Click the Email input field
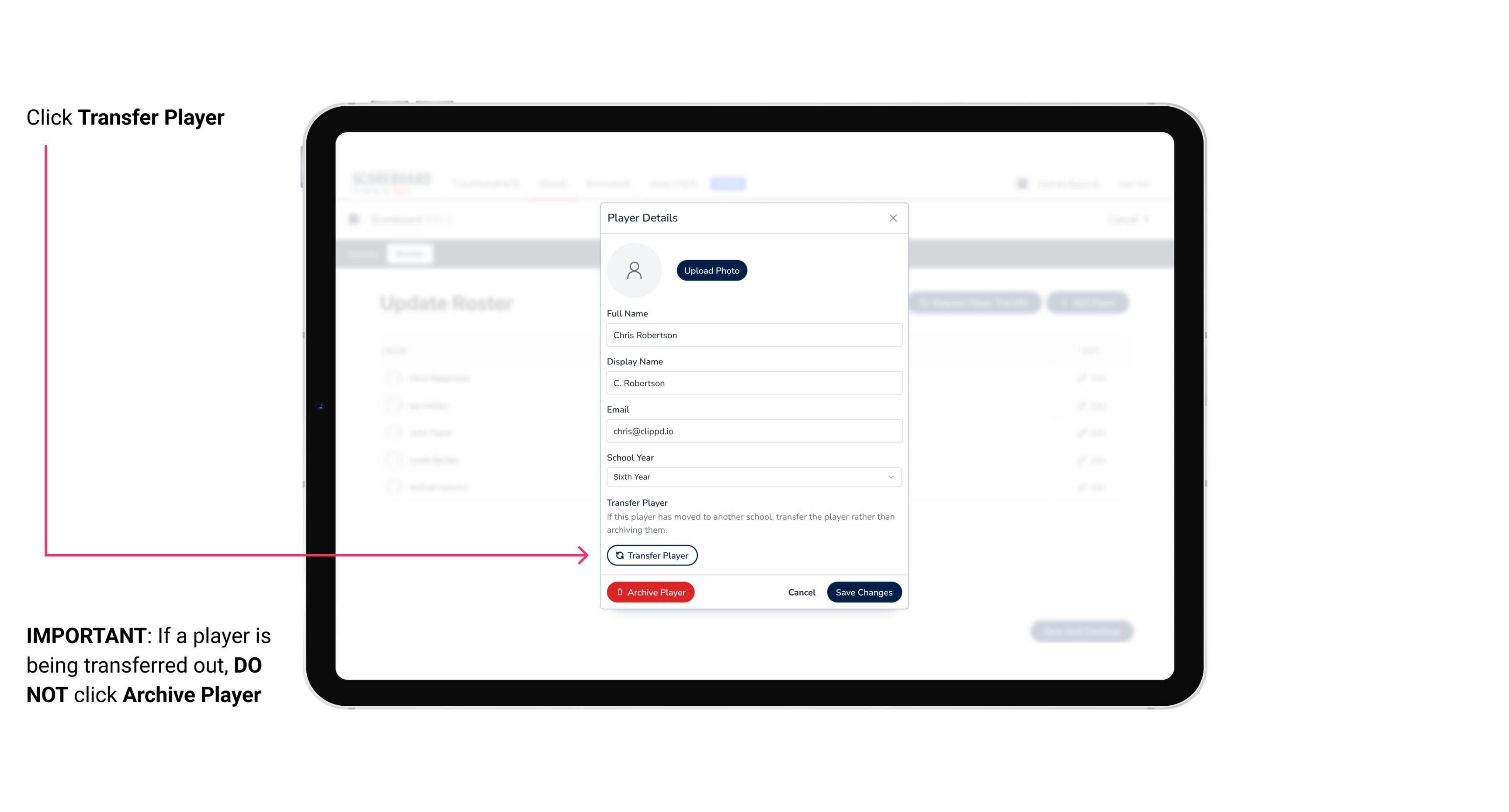This screenshot has height=812, width=1509. pos(754,430)
